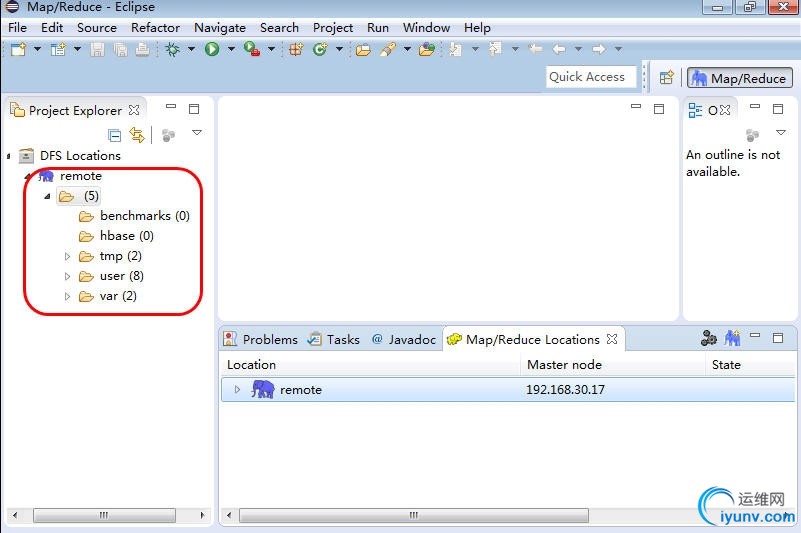This screenshot has height=533, width=801.
Task: Click the Open Perspective icon
Action: pos(667,78)
